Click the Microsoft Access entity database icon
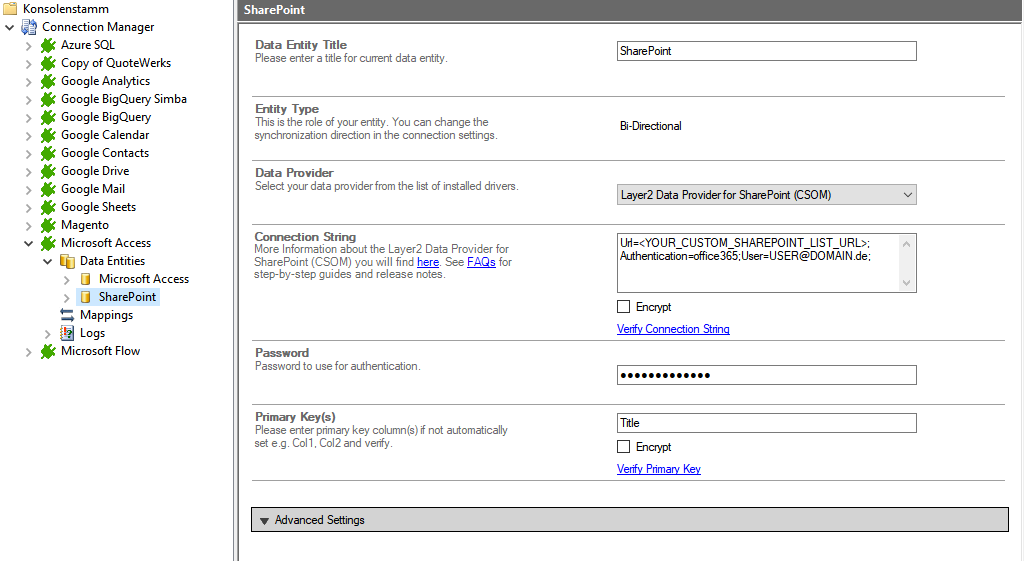Image resolution: width=1024 pixels, height=561 pixels. 86,279
